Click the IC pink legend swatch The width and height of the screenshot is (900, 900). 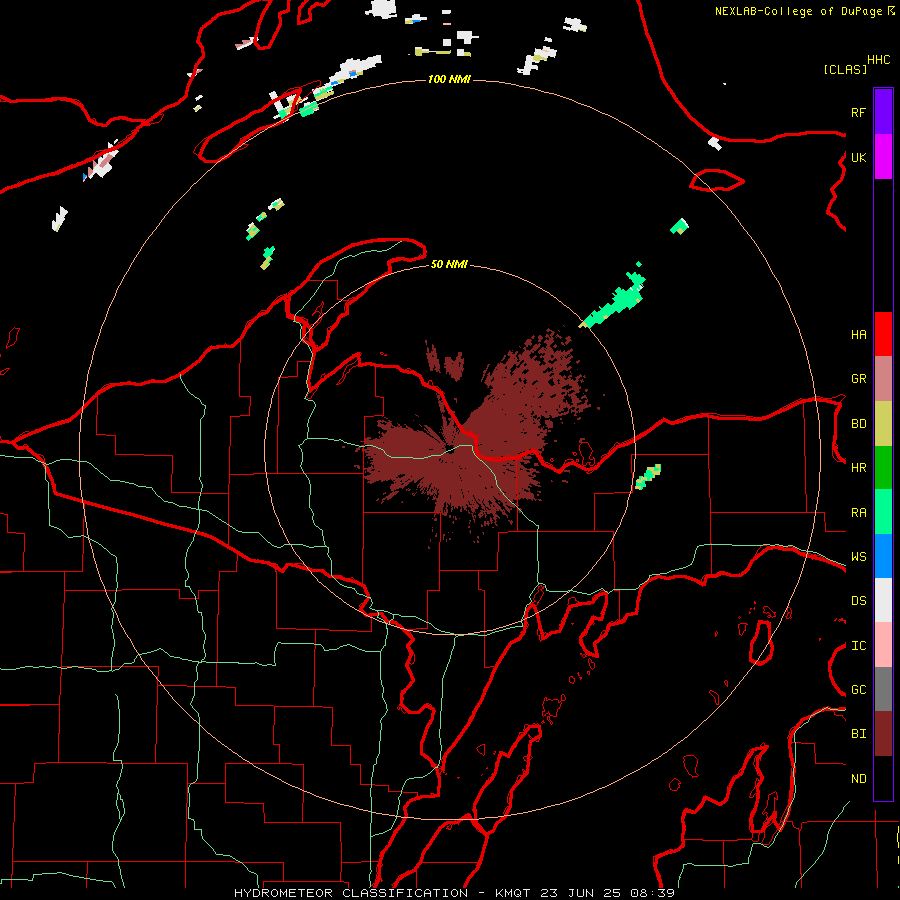coord(883,645)
